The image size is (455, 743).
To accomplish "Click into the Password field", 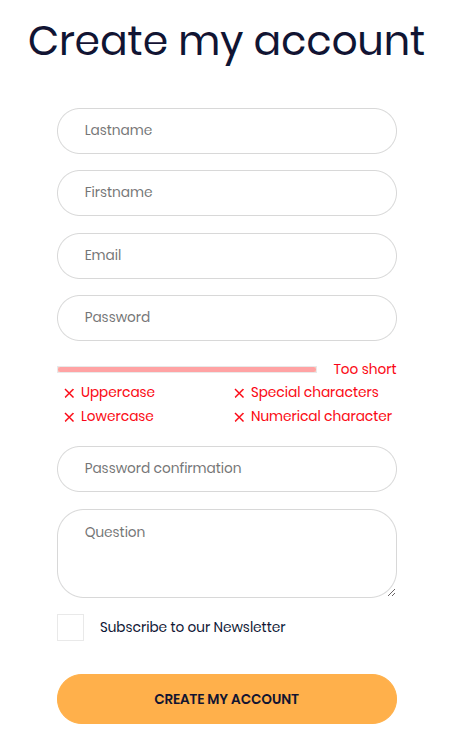I will click(x=227, y=318).
